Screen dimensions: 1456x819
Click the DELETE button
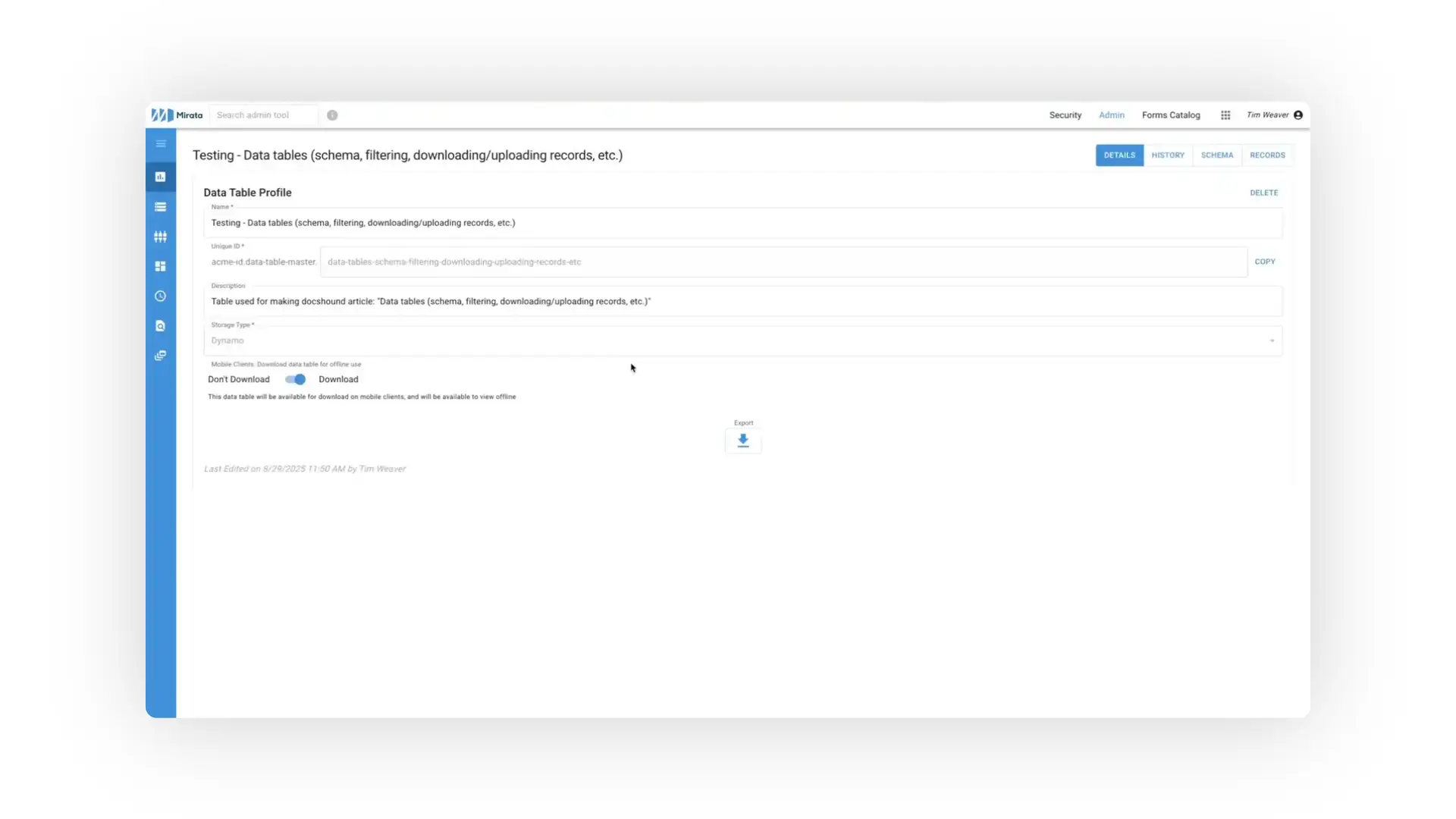pos(1263,192)
